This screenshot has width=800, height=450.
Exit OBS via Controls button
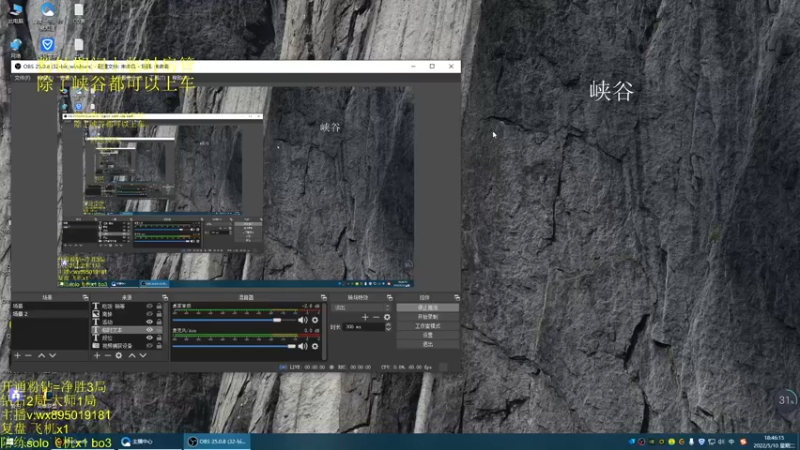pyautogui.click(x=428, y=344)
